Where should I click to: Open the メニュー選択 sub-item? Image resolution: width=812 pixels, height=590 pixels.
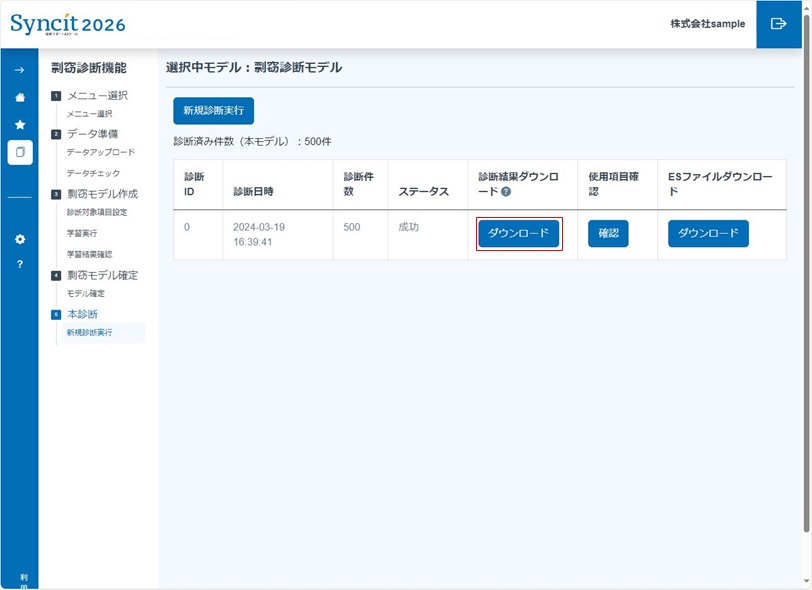pyautogui.click(x=89, y=114)
